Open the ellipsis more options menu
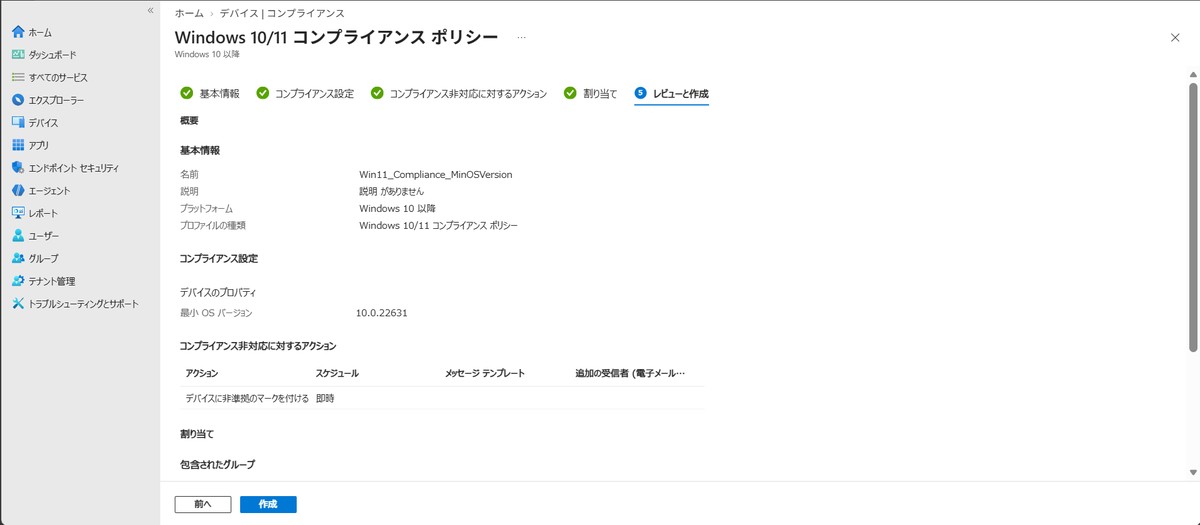The width and height of the screenshot is (1200, 525). [x=521, y=37]
